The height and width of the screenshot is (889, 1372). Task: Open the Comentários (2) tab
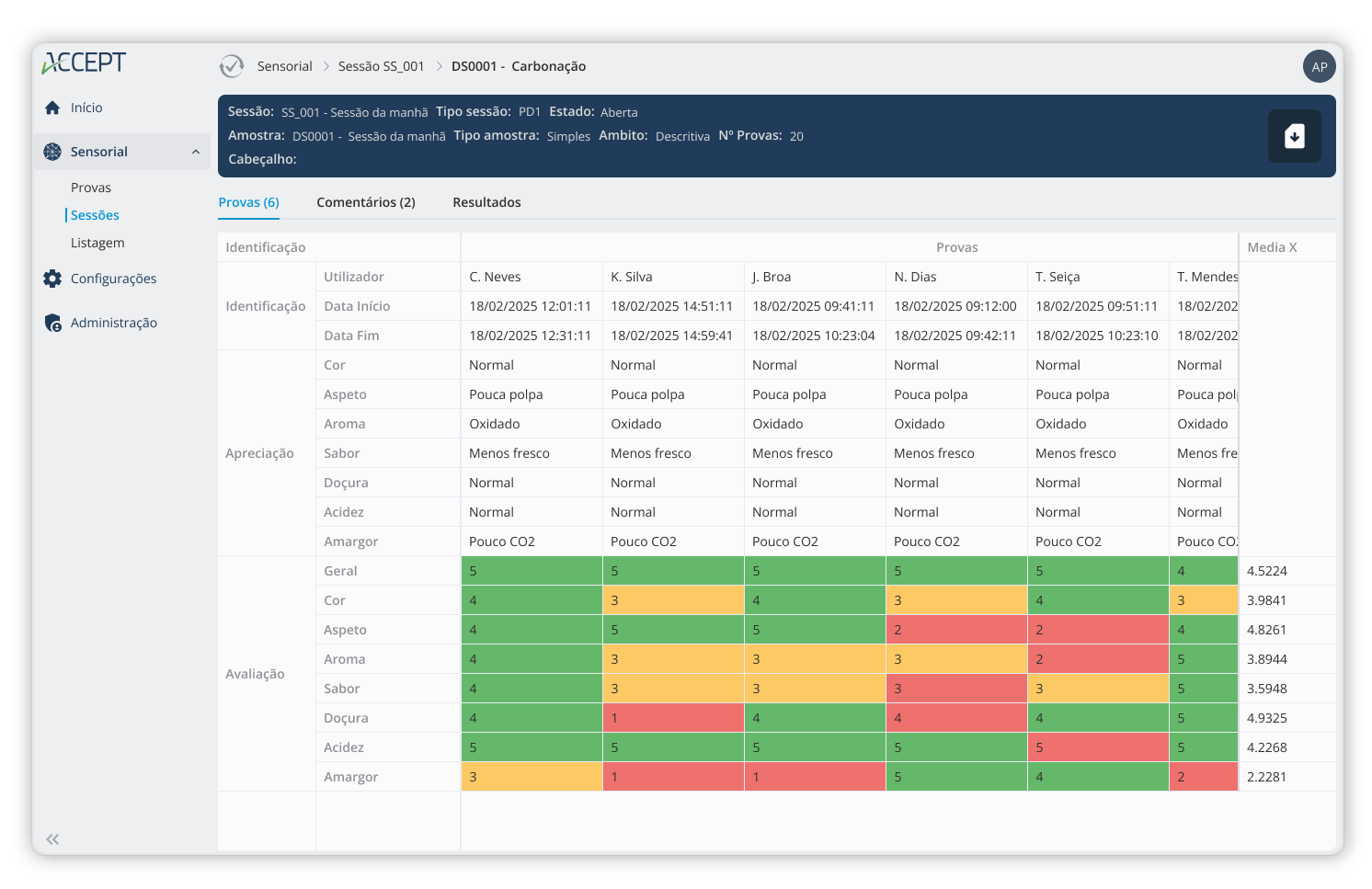click(366, 202)
